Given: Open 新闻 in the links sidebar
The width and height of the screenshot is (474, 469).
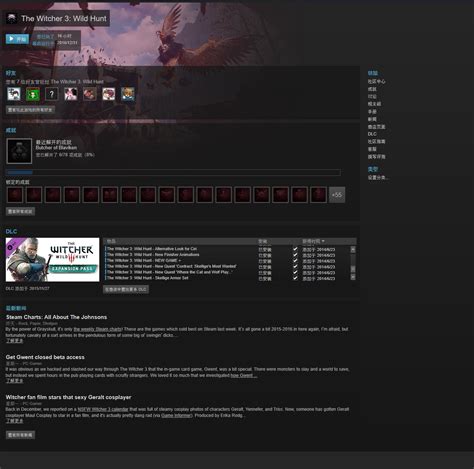Looking at the screenshot, I should point(372,119).
